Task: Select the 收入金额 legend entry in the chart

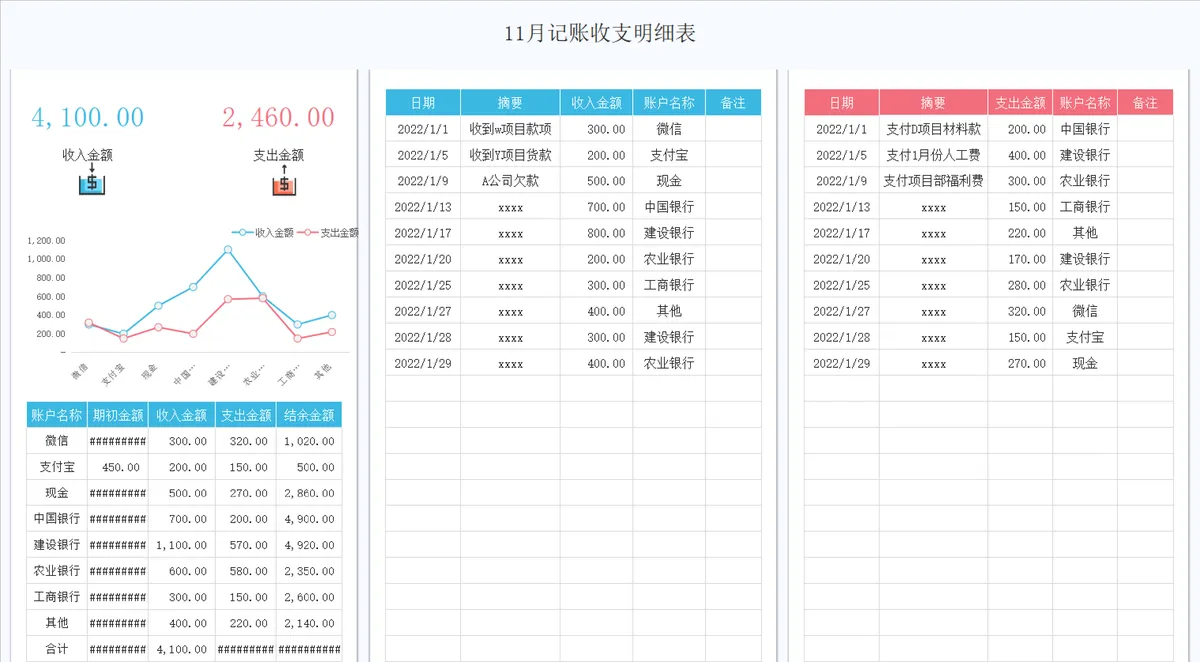Action: [x=262, y=232]
